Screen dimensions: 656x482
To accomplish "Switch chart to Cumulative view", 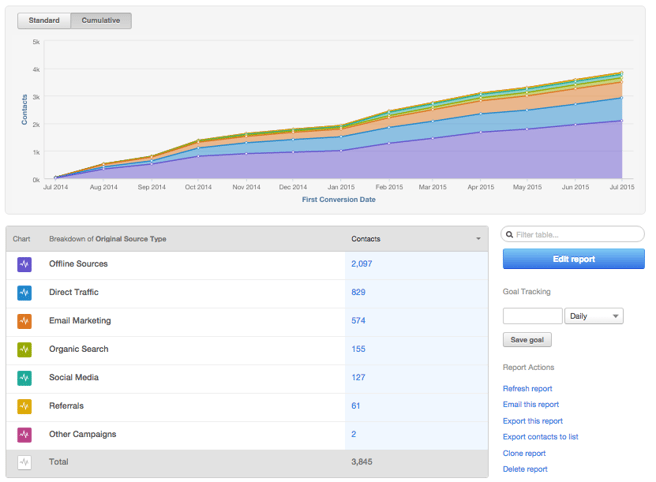I will (x=101, y=20).
